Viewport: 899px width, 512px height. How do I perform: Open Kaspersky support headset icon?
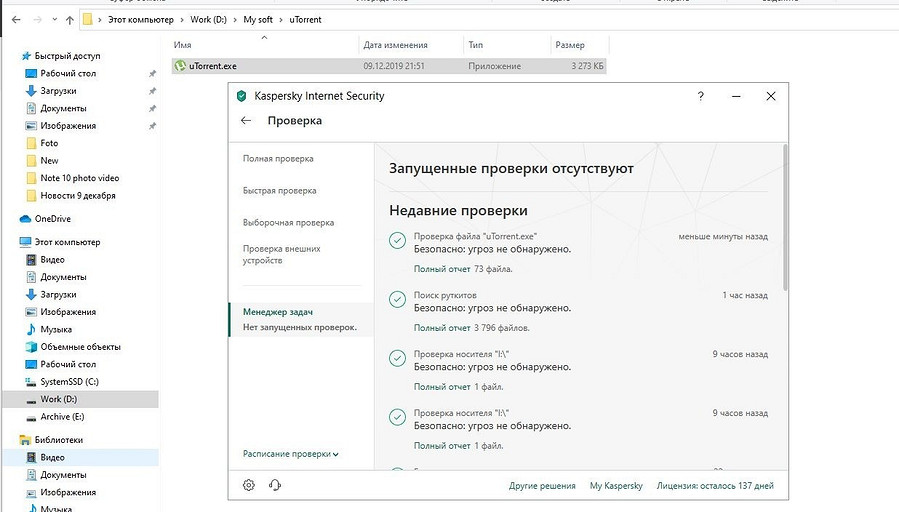coord(275,485)
